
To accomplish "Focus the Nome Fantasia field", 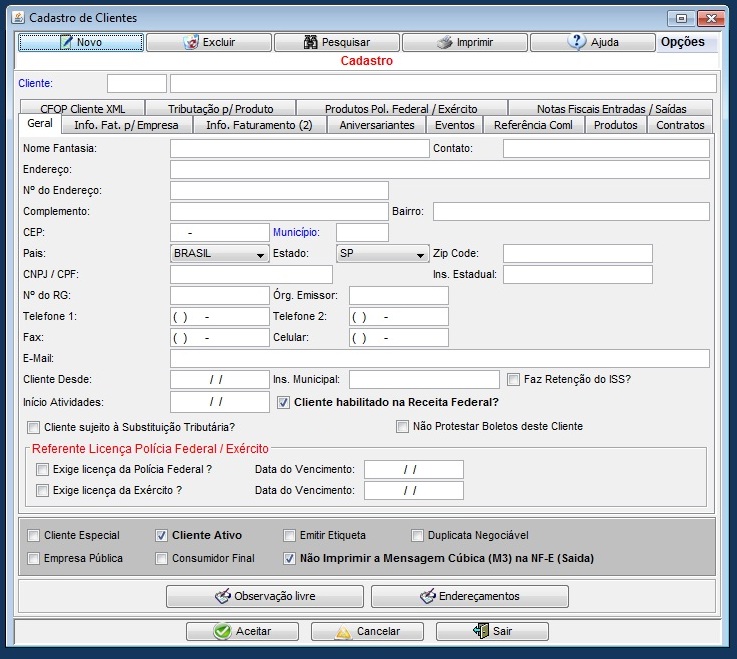I will (300, 149).
